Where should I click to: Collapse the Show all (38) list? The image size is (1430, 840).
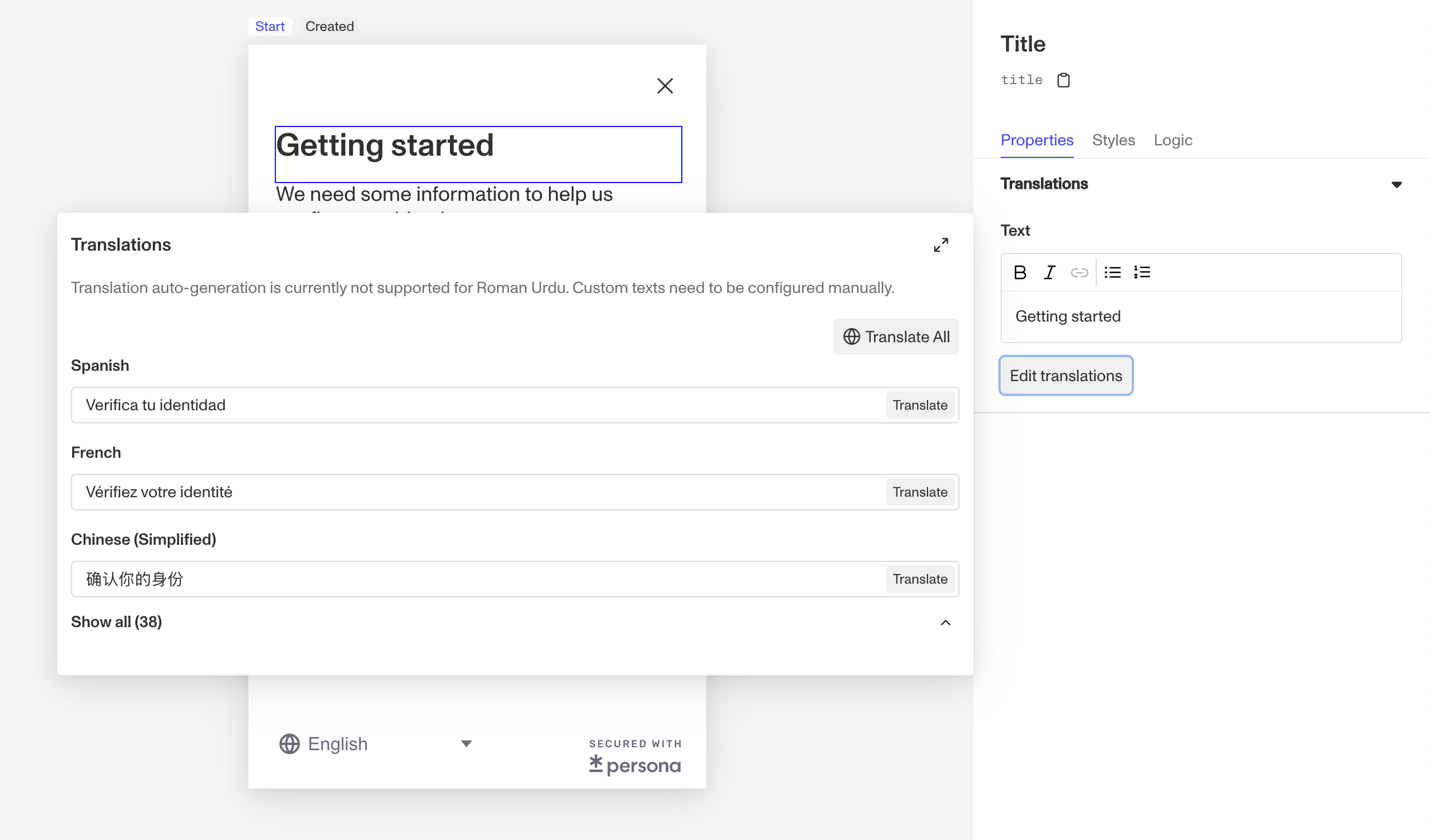click(x=945, y=623)
